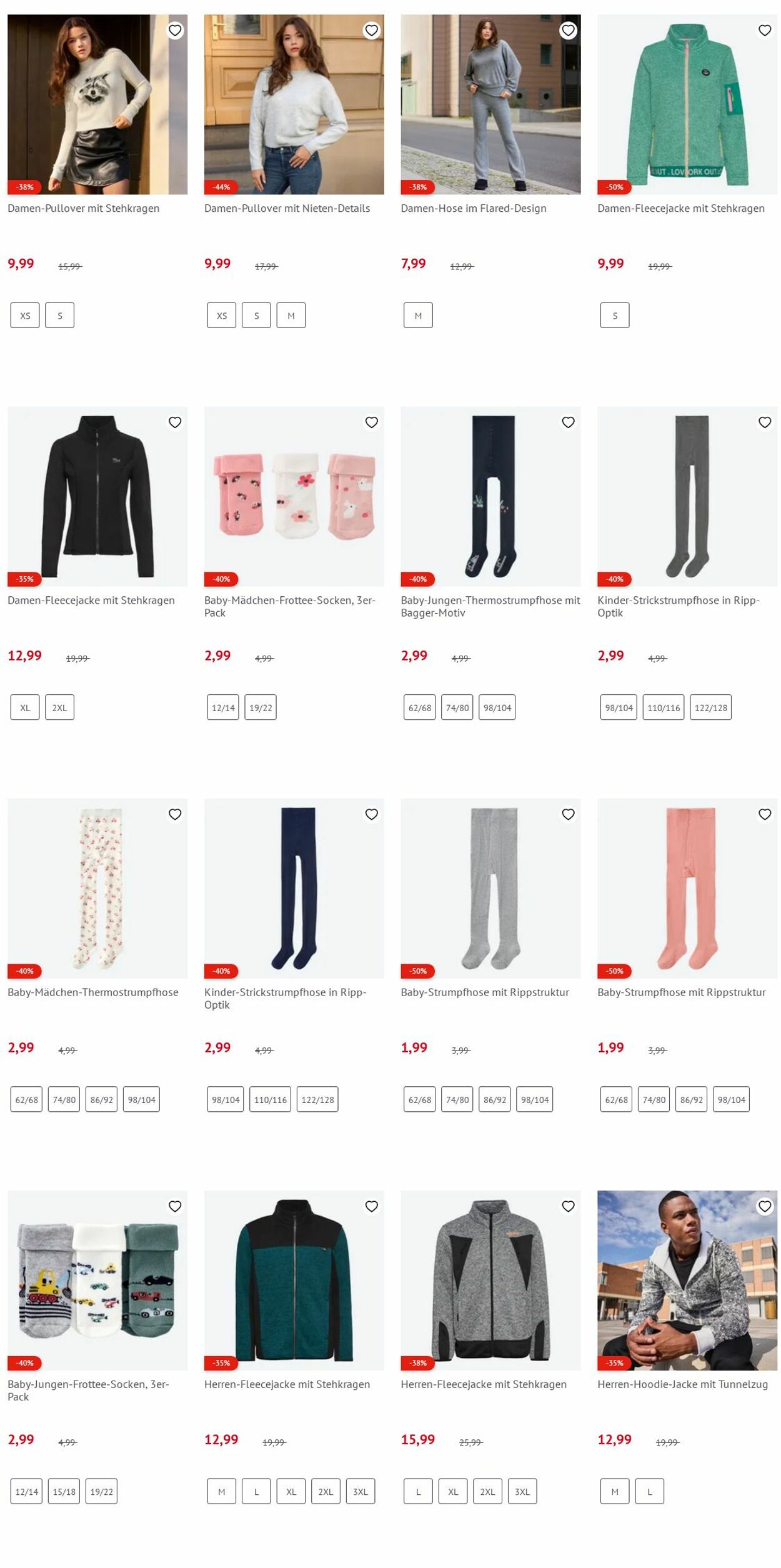
Task: Choose size 3XL for gray Herren-Fleecejacke
Action: click(522, 1491)
